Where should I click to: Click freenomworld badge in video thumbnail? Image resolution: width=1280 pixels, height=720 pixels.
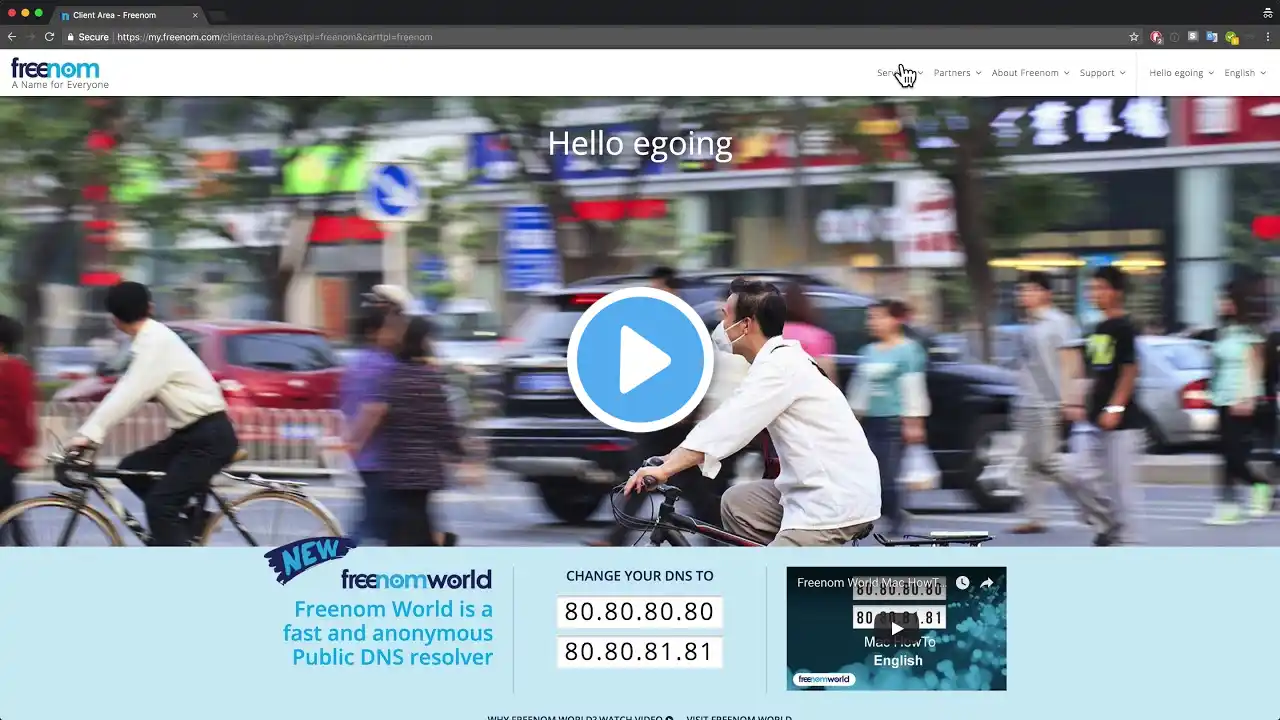(824, 679)
